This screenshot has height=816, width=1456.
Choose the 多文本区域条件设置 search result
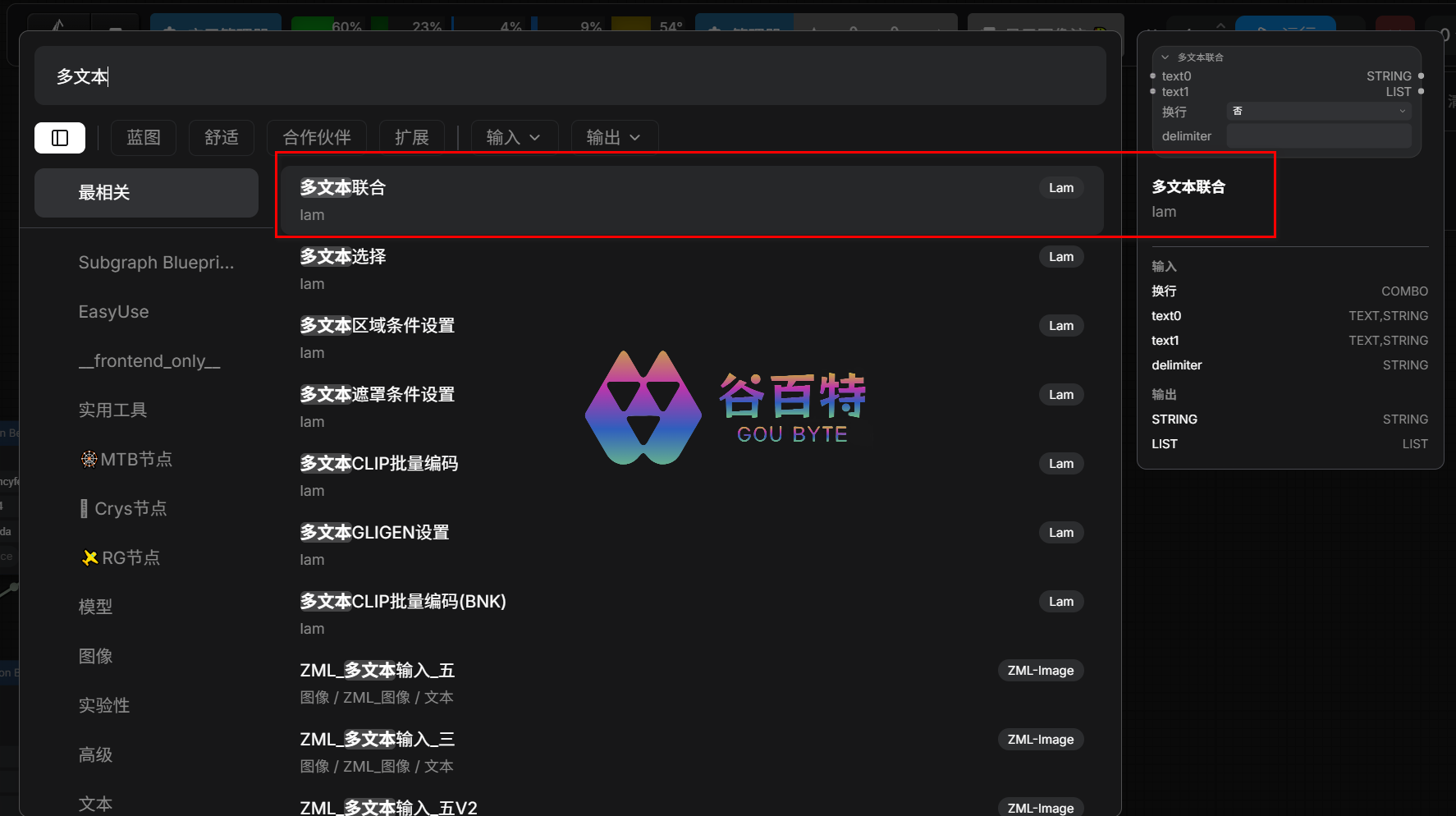692,338
